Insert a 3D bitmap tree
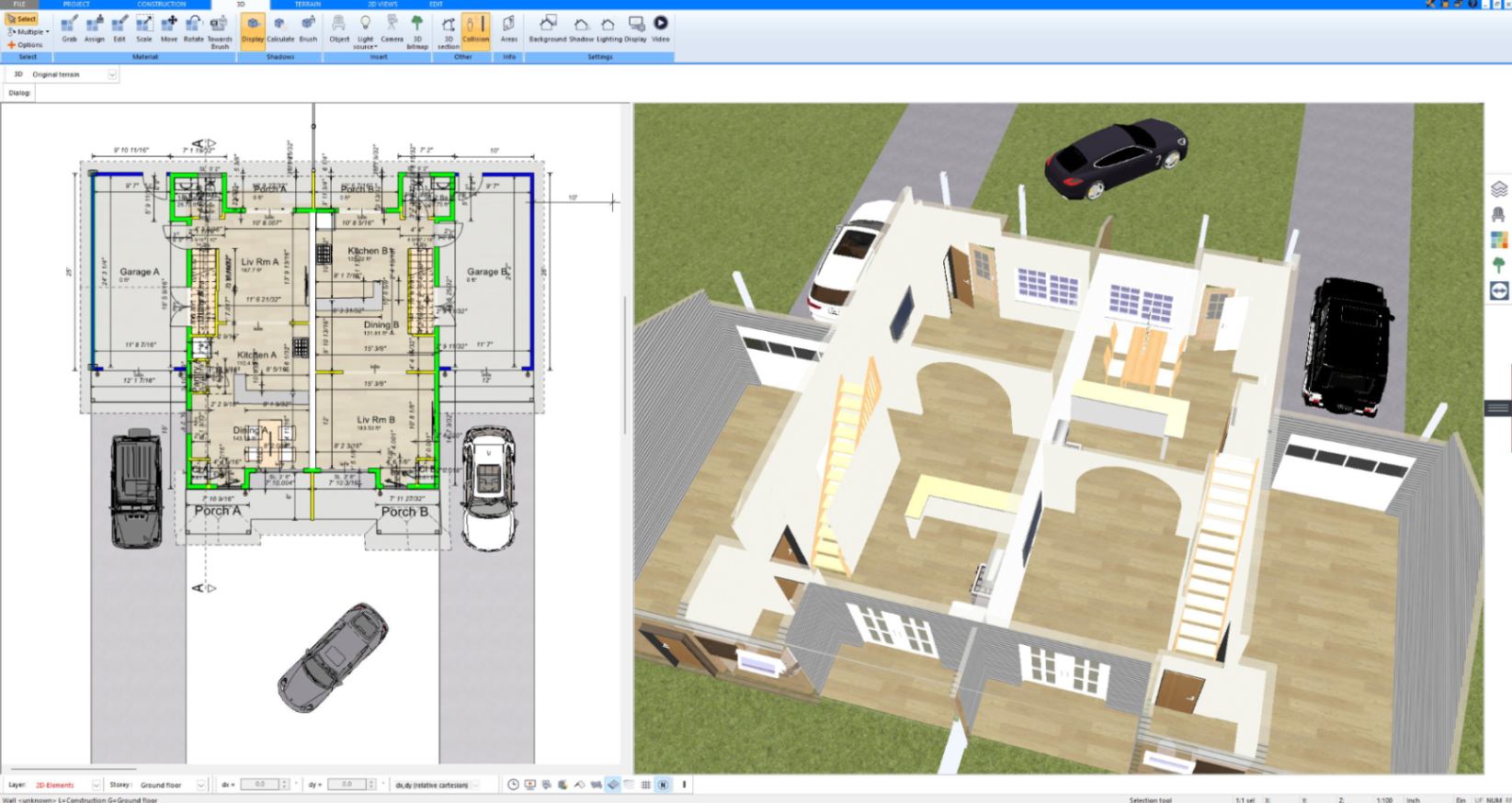The image size is (1512, 803). [x=417, y=31]
